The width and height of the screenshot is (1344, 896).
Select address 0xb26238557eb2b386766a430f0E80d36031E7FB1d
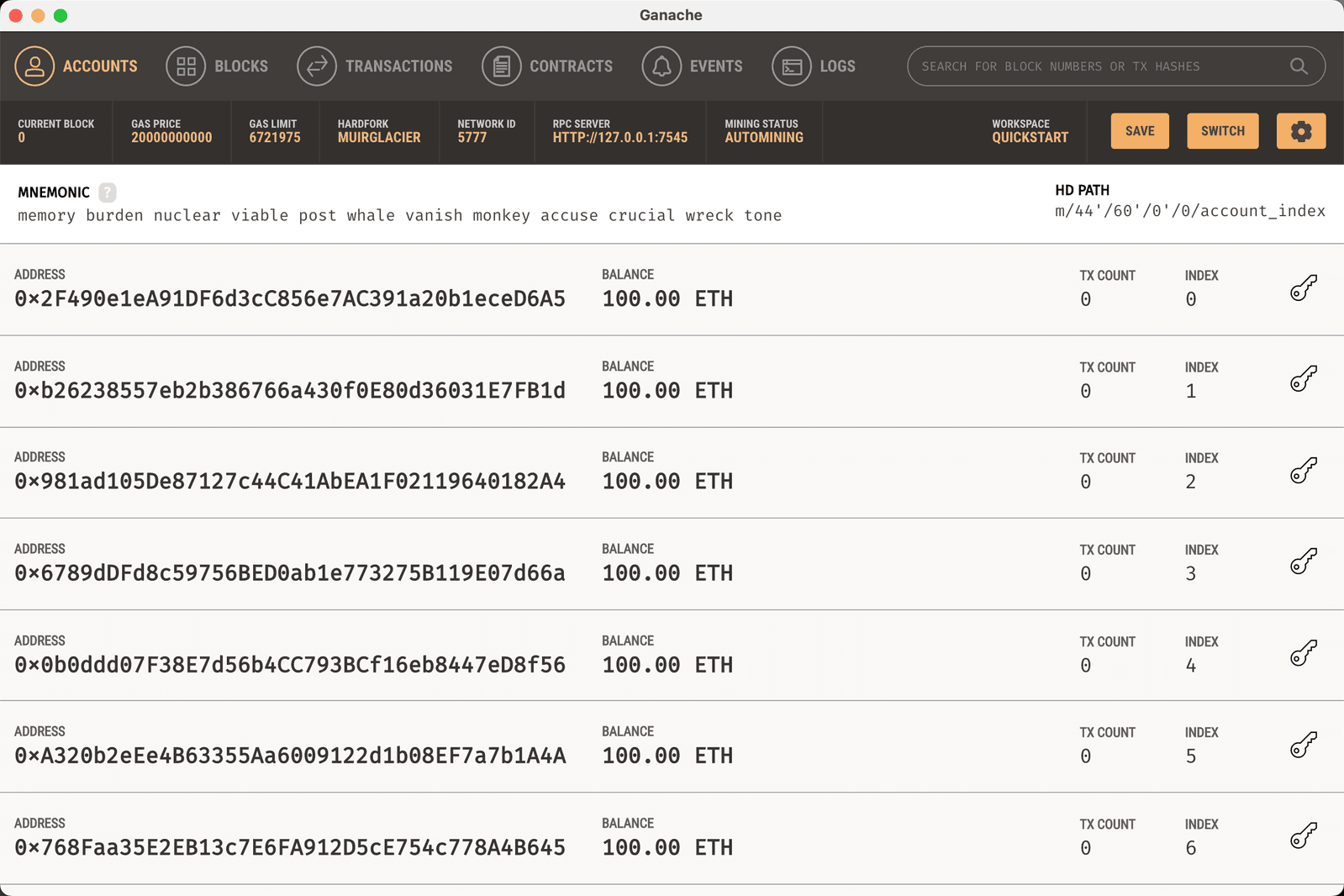click(290, 391)
